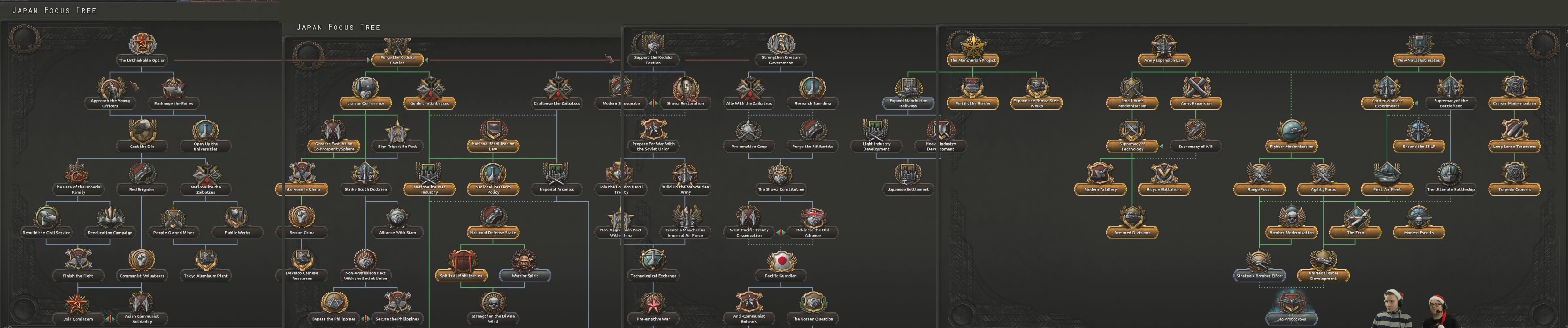Choose Long Lance Torpedoes focus
The width and height of the screenshot is (1568, 328).
(1514, 136)
